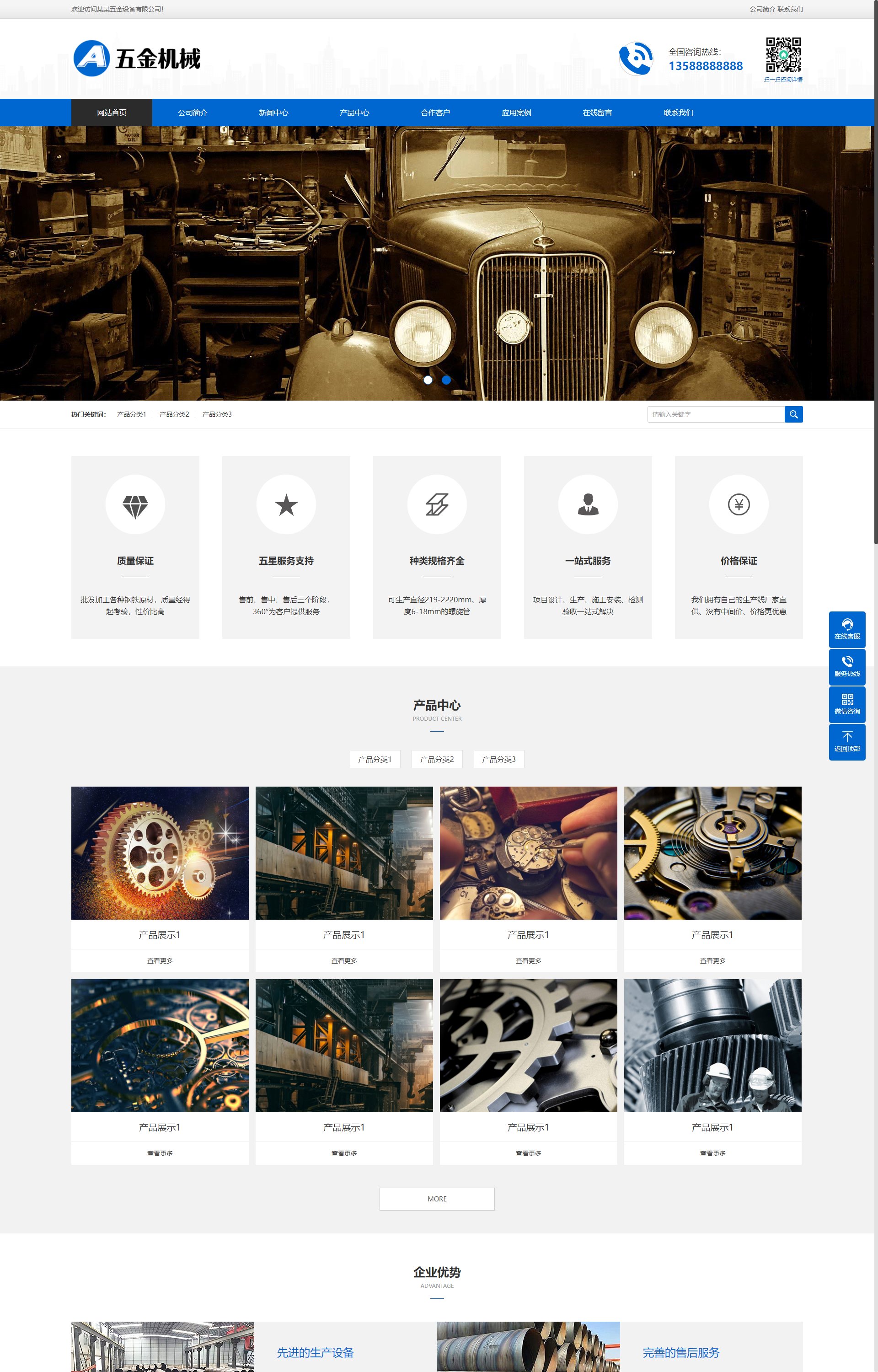This screenshot has height=1372, width=878.
Task: Select the first banner slide dot
Action: pos(428,380)
